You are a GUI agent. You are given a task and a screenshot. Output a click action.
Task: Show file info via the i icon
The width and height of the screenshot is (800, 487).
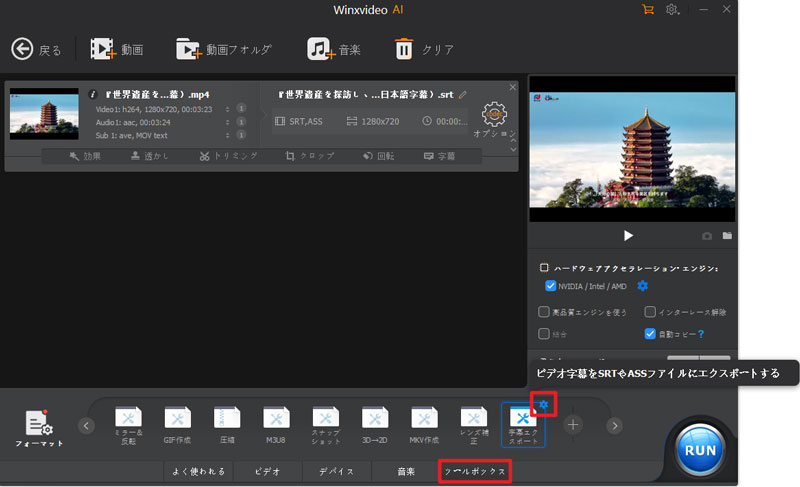point(92,94)
